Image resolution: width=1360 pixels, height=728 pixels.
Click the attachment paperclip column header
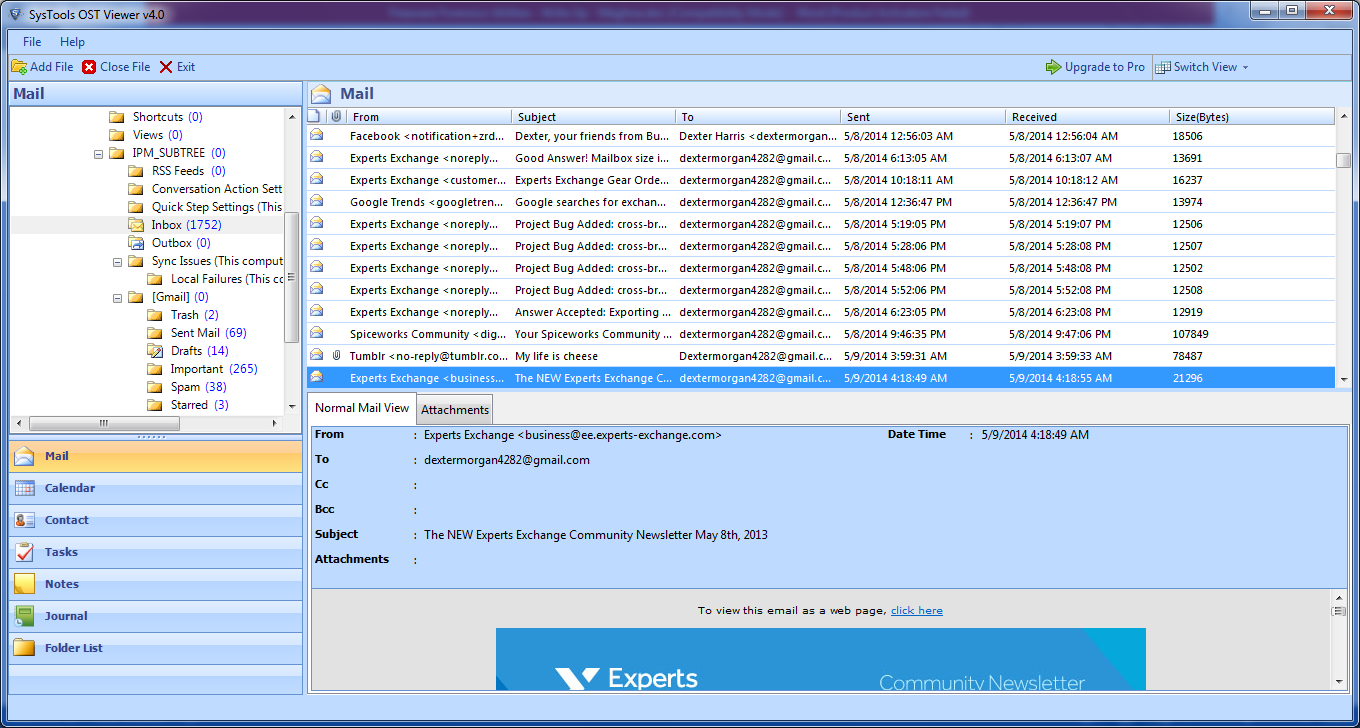[337, 117]
